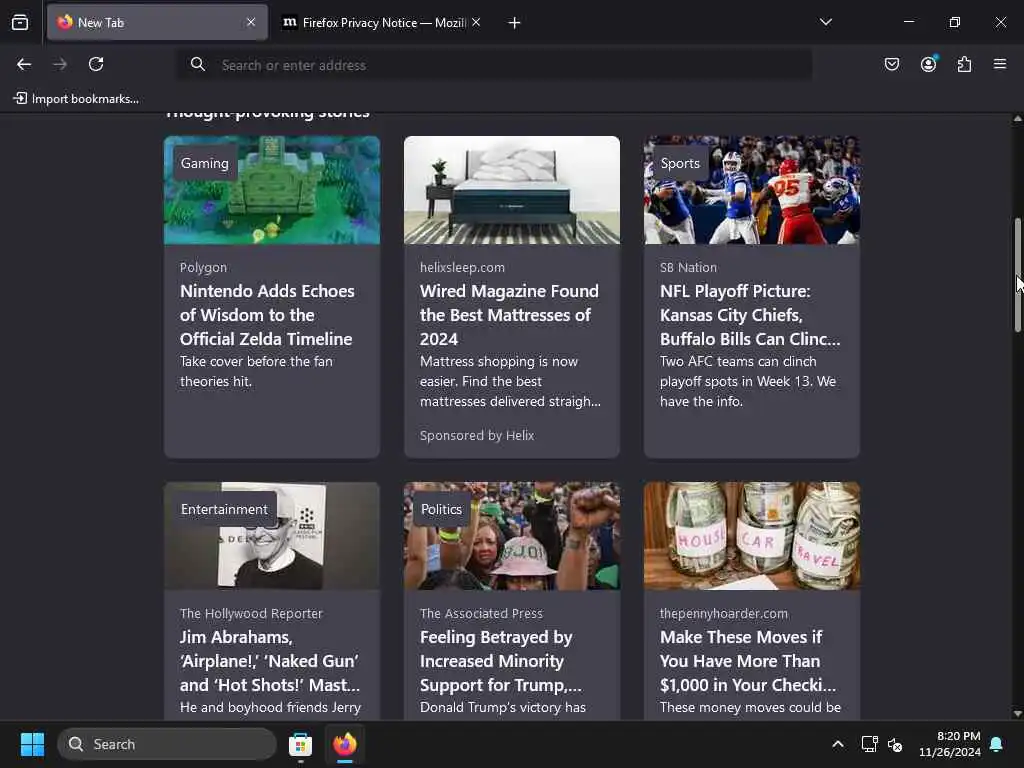Open Jim Abrahams Airplane article headline

coord(270,661)
